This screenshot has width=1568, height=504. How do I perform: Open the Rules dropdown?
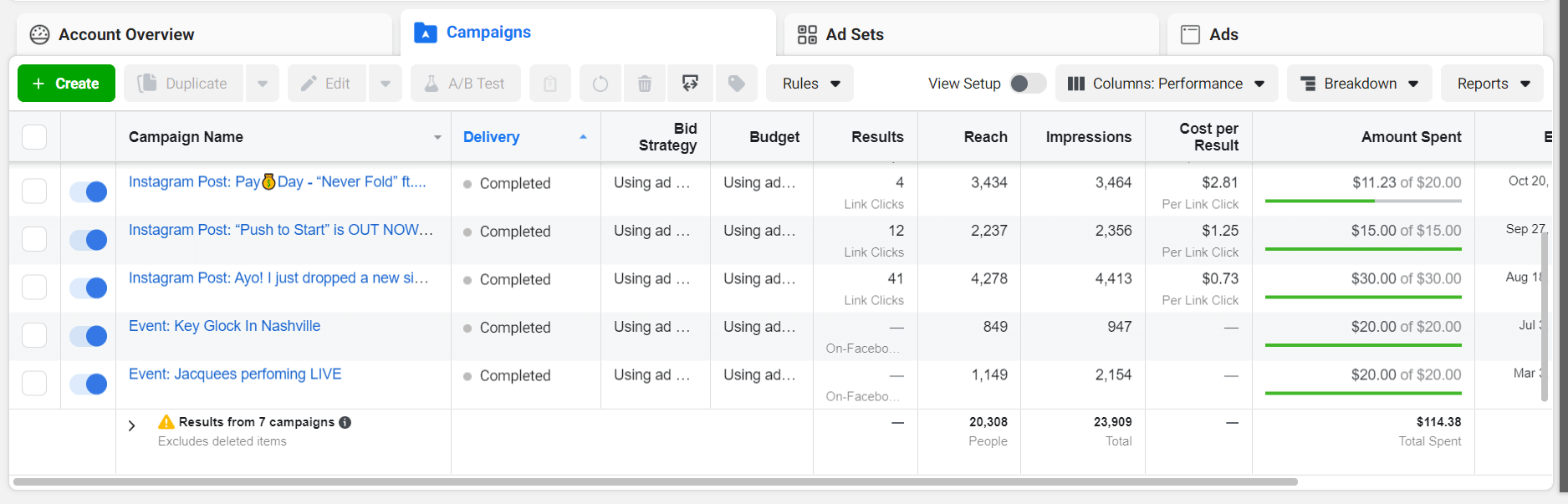(810, 84)
